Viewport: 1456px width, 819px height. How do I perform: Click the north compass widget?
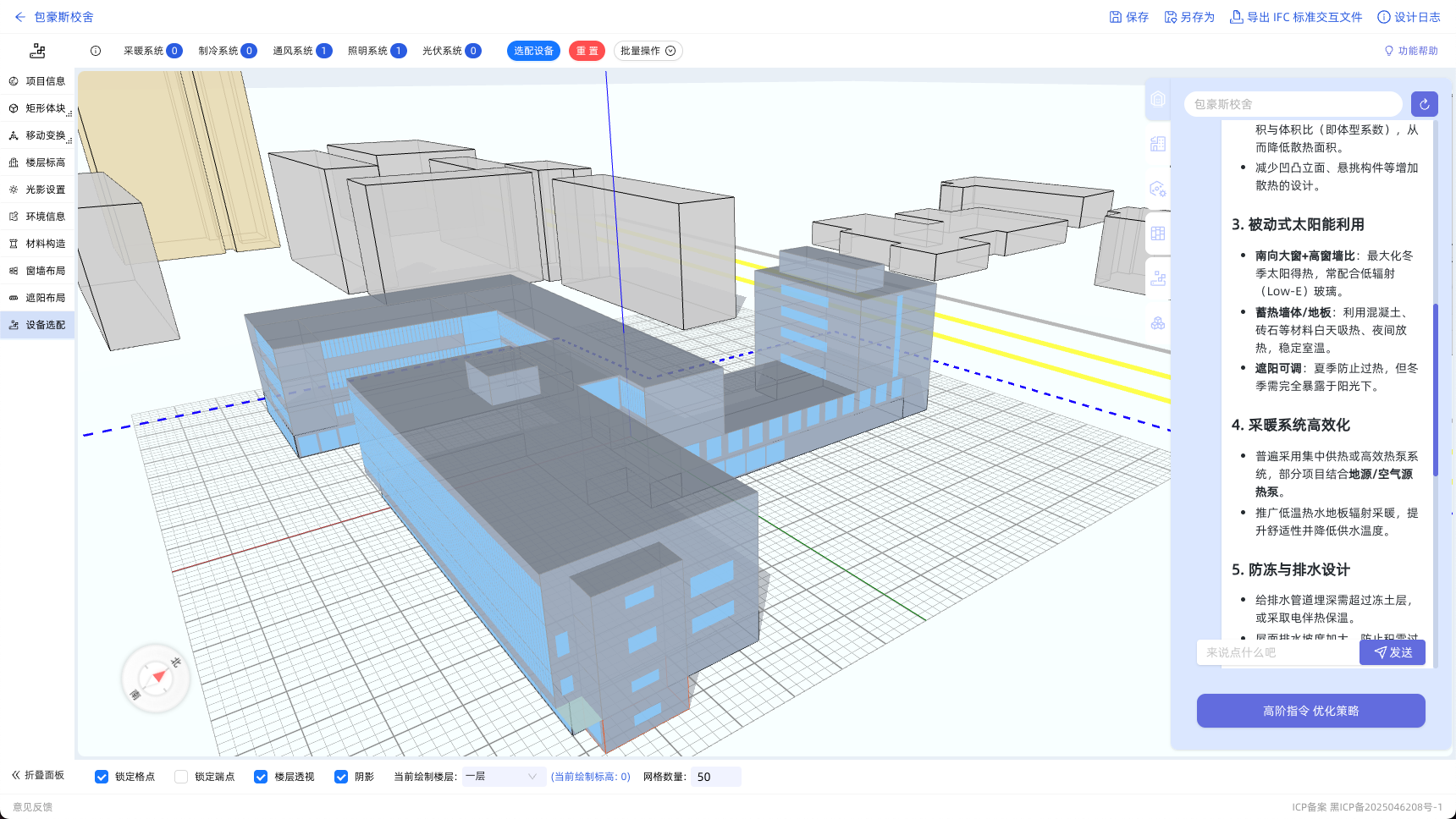point(156,678)
